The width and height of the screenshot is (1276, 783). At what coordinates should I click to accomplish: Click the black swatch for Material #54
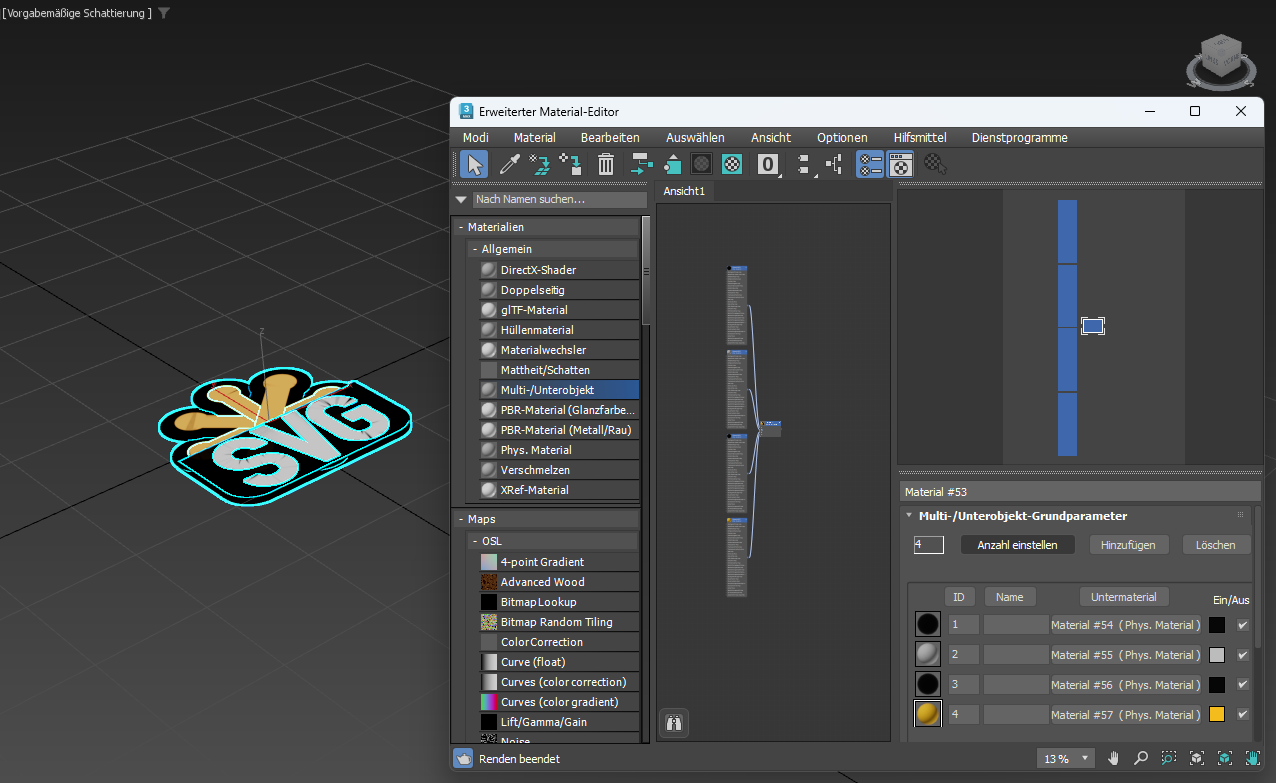[1217, 625]
